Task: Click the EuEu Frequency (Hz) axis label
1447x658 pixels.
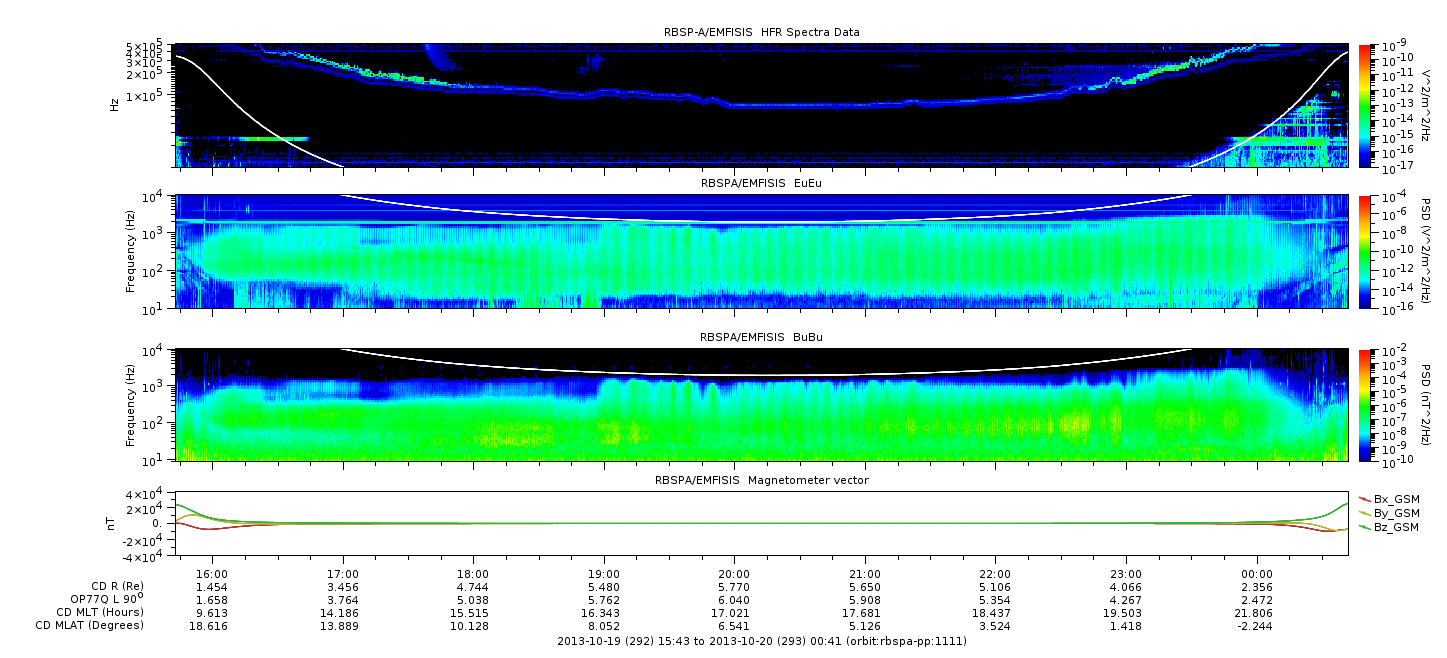Action: [x=131, y=252]
